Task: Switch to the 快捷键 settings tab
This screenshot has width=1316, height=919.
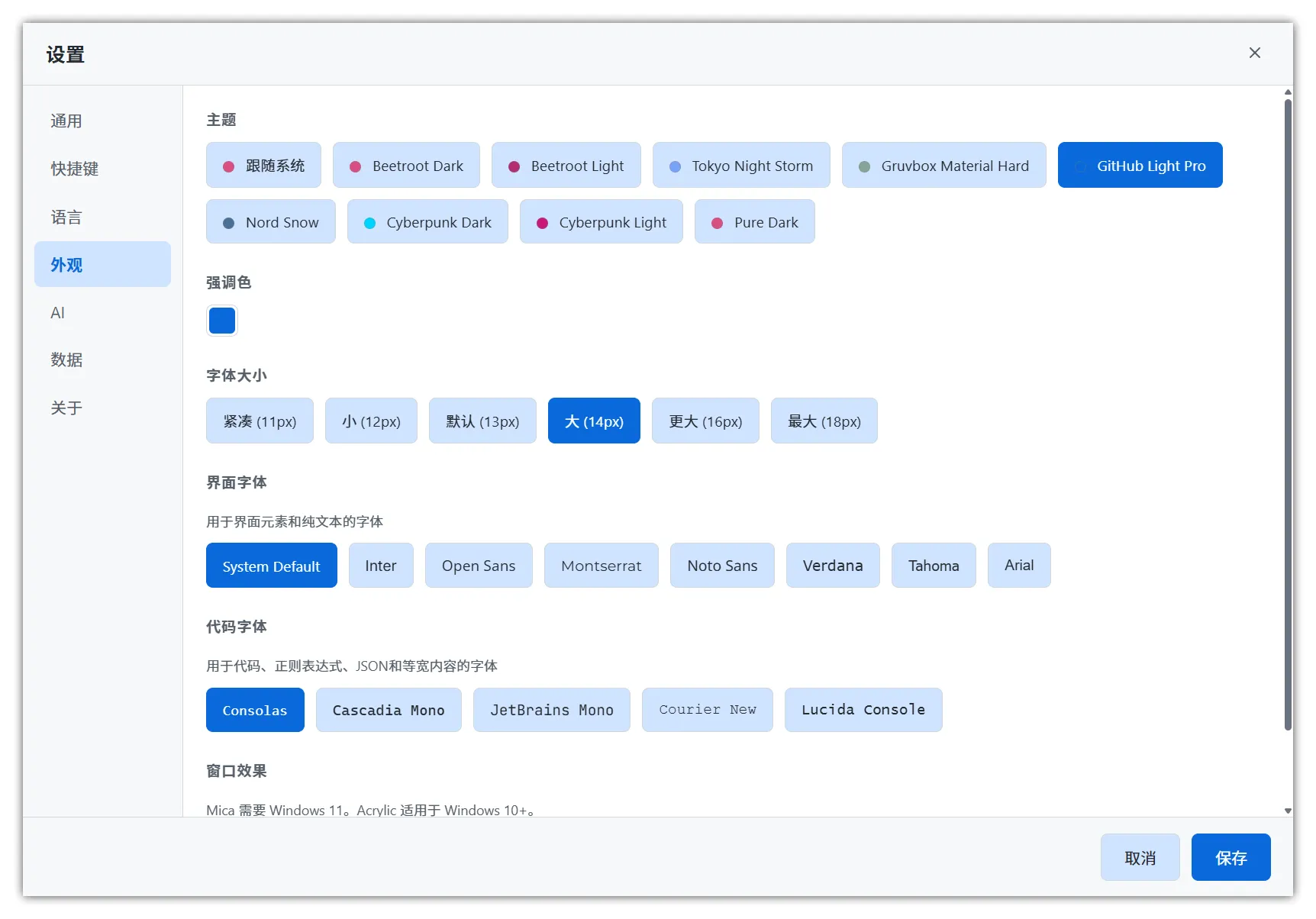Action: point(74,169)
